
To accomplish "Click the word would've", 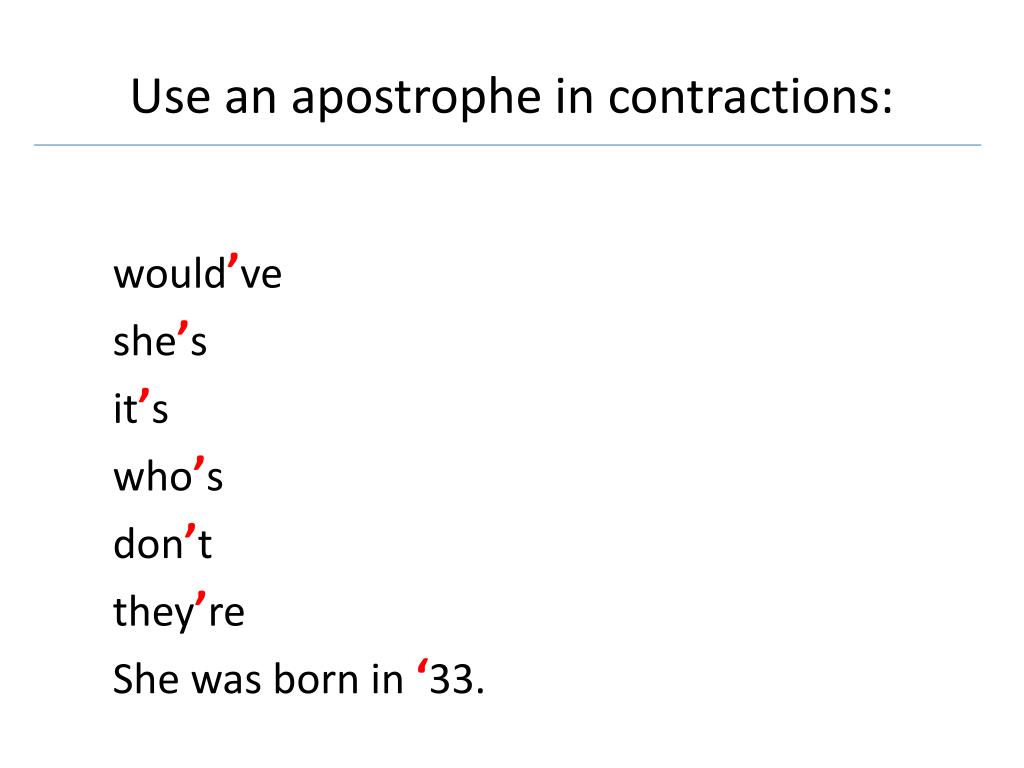I will tap(197, 272).
